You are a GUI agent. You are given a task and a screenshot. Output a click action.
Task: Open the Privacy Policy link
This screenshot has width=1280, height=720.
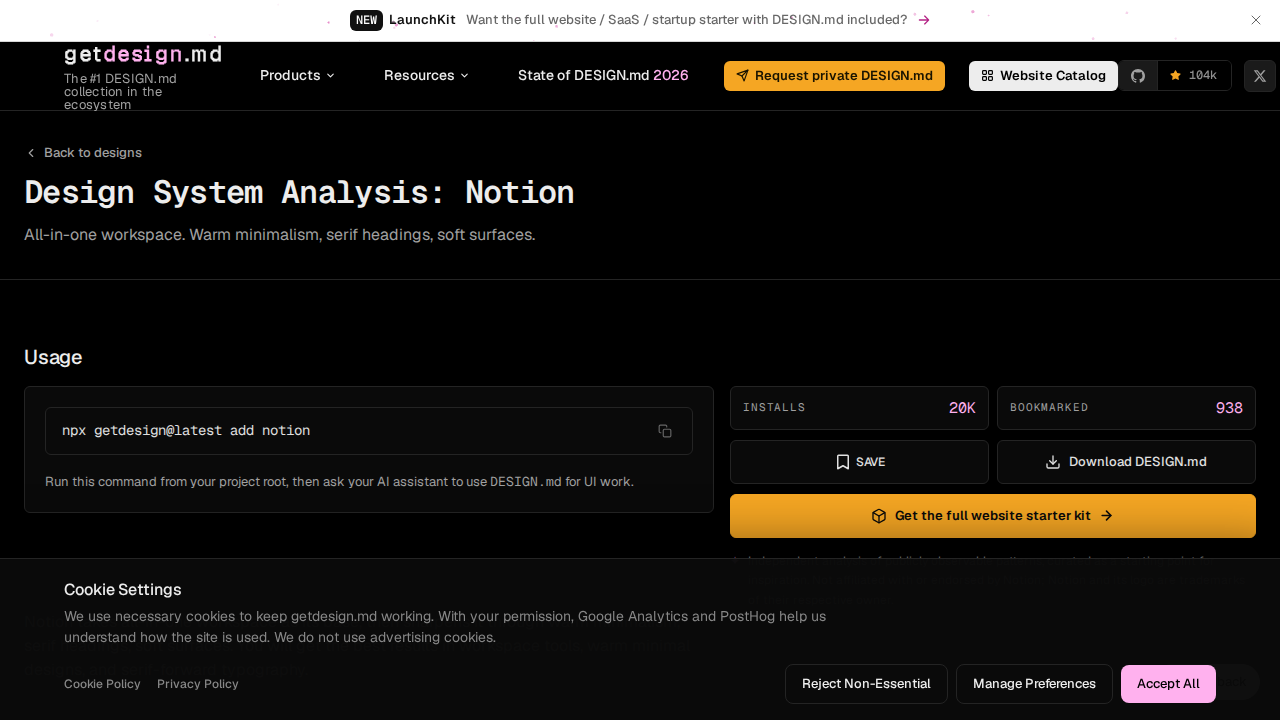point(198,684)
